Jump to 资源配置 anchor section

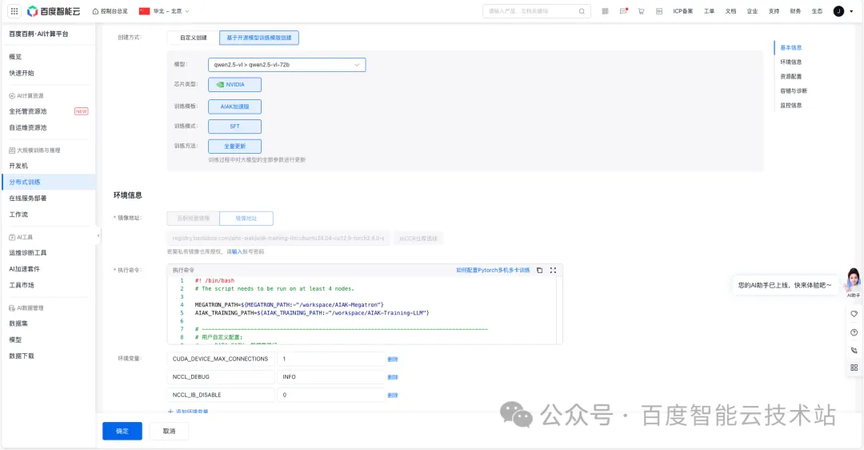point(791,77)
